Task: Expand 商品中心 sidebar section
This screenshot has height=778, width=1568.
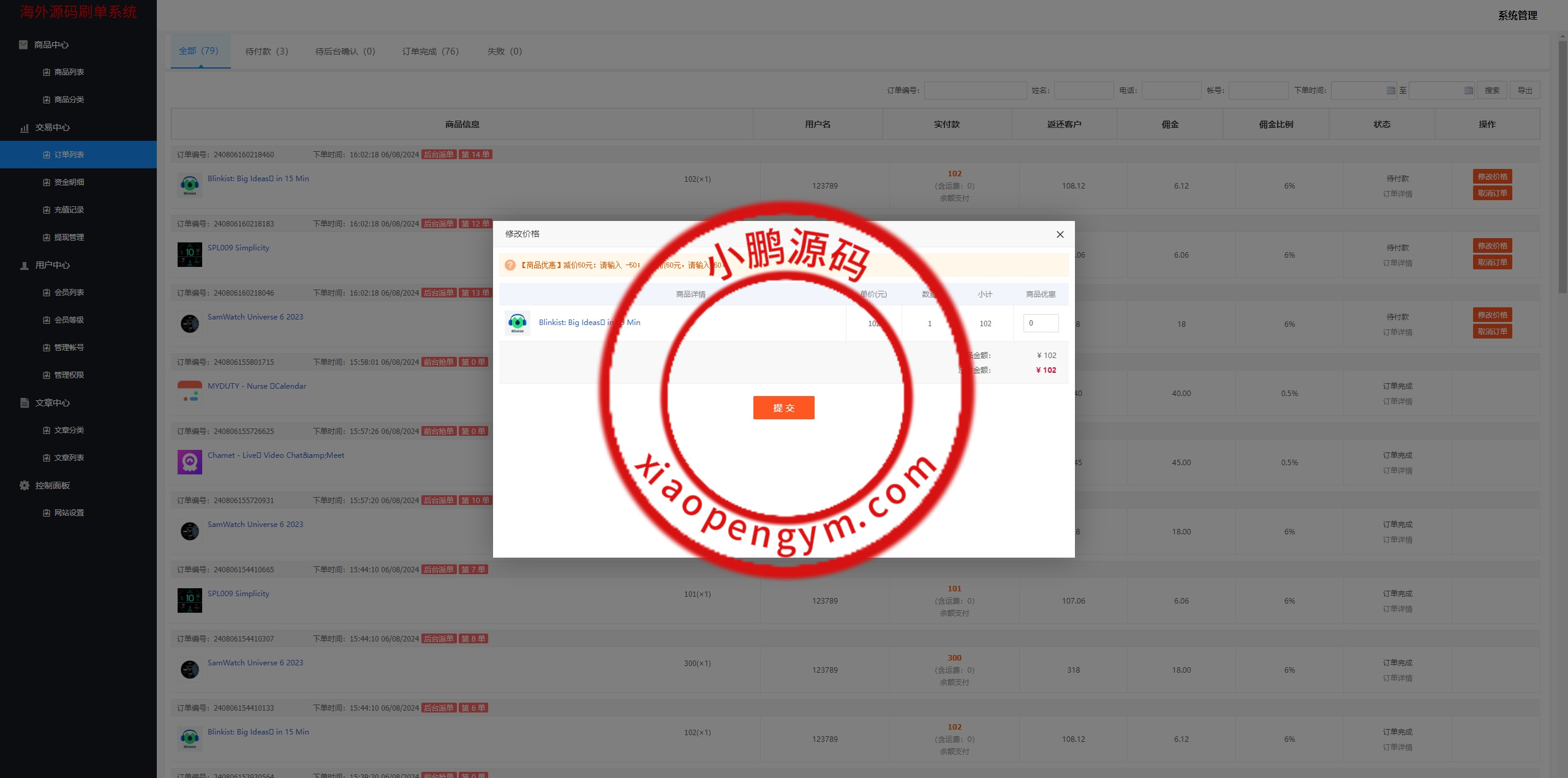Action: (51, 45)
